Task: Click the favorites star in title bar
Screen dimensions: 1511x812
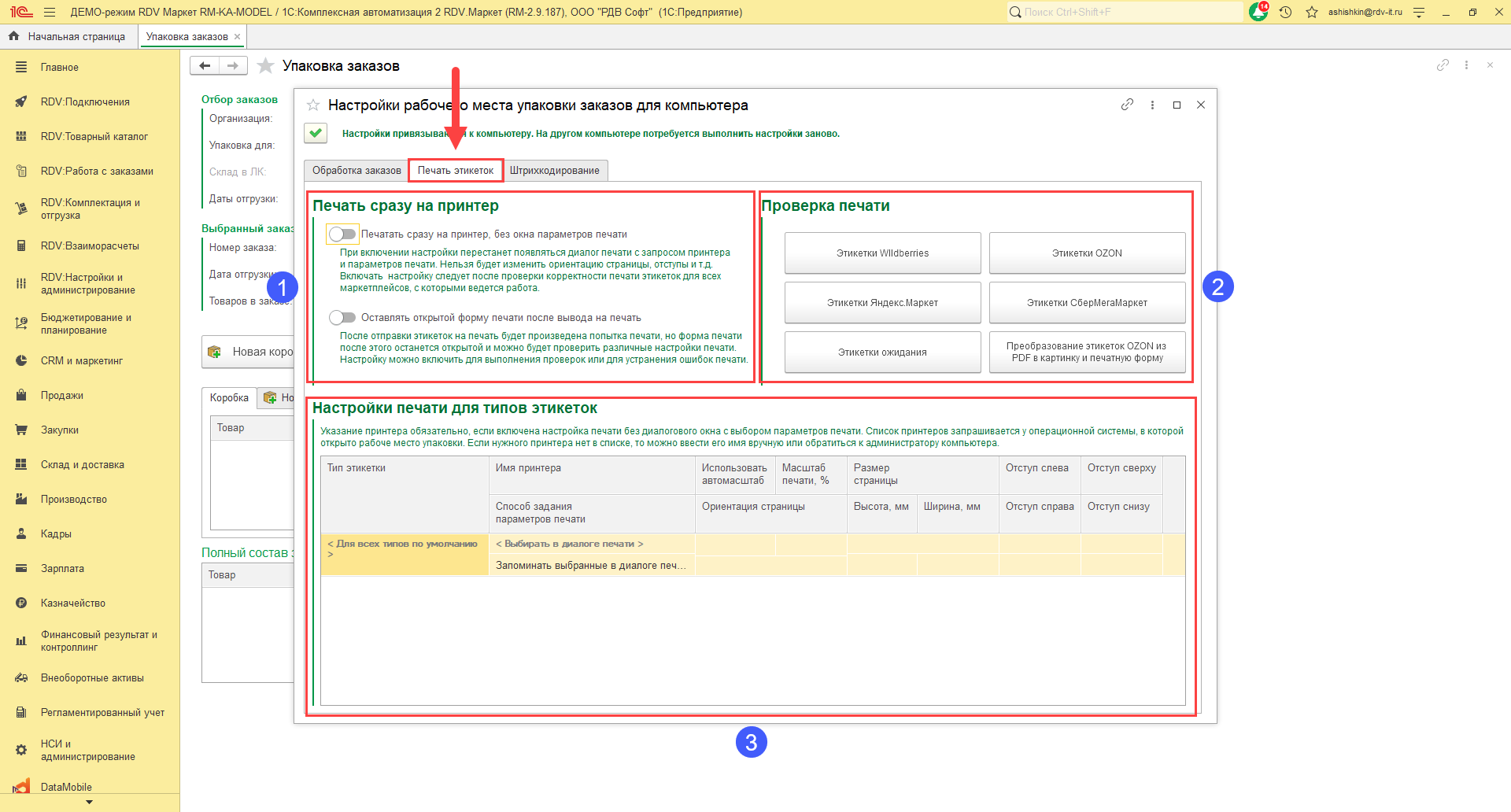Action: click(1312, 13)
